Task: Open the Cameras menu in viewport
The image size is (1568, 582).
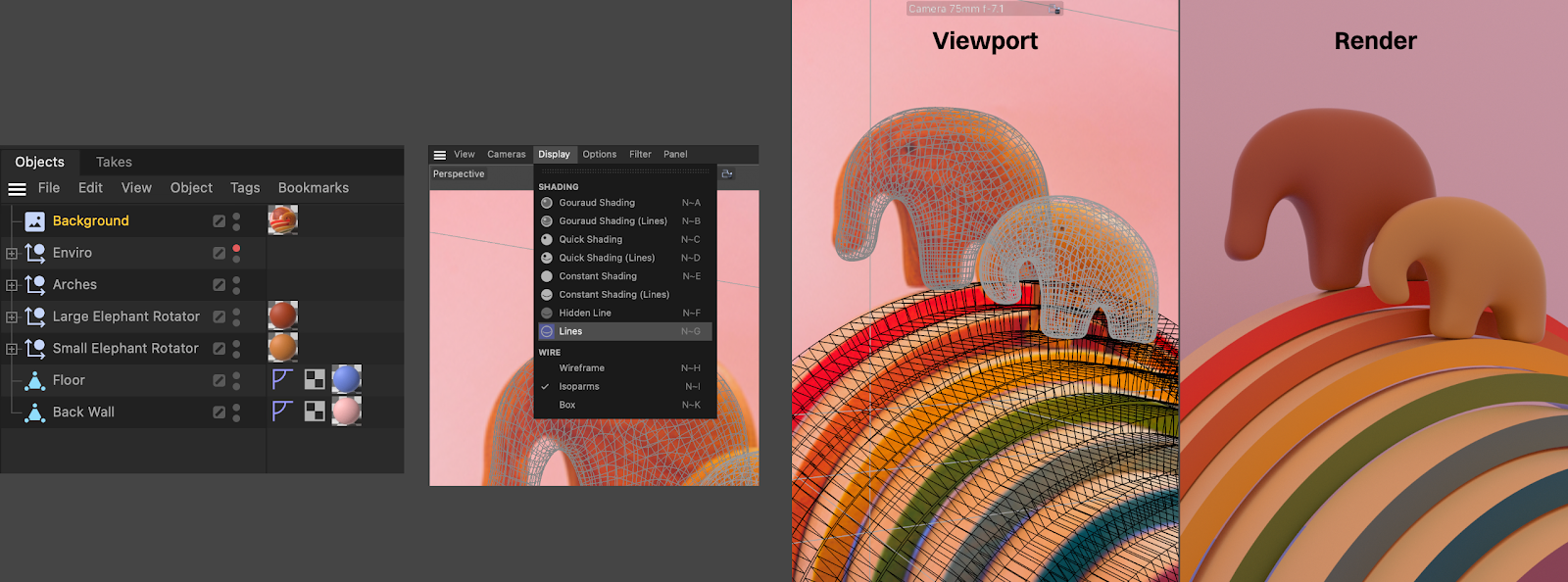Action: [506, 155]
